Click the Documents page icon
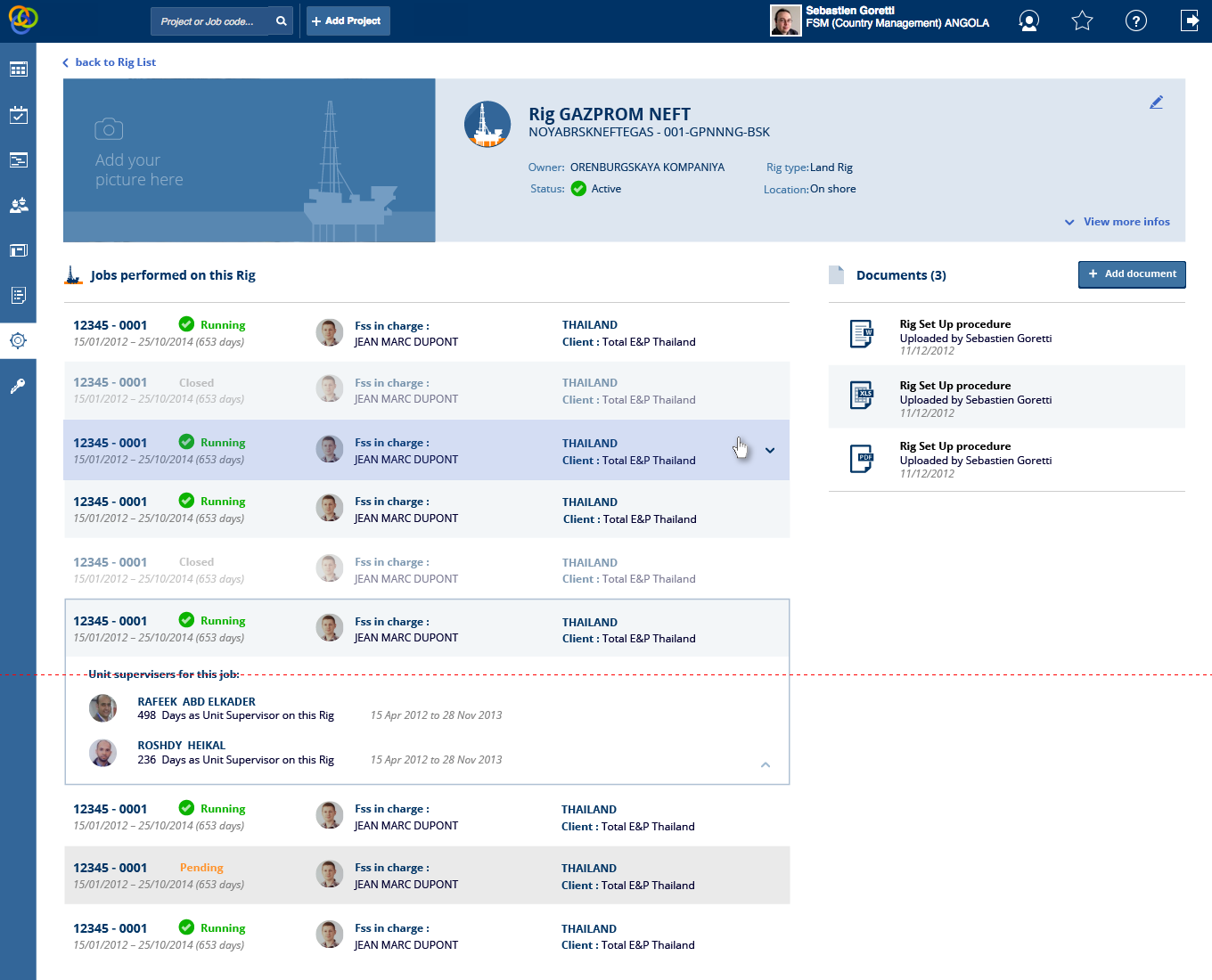This screenshot has width=1212, height=980. [x=836, y=274]
